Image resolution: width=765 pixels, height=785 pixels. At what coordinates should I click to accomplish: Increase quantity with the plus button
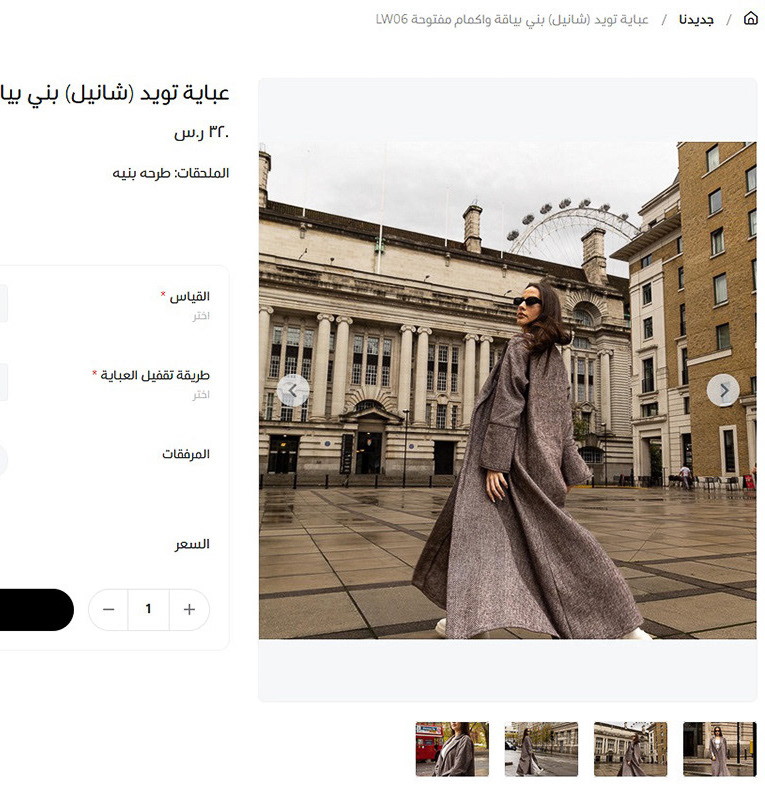click(189, 609)
